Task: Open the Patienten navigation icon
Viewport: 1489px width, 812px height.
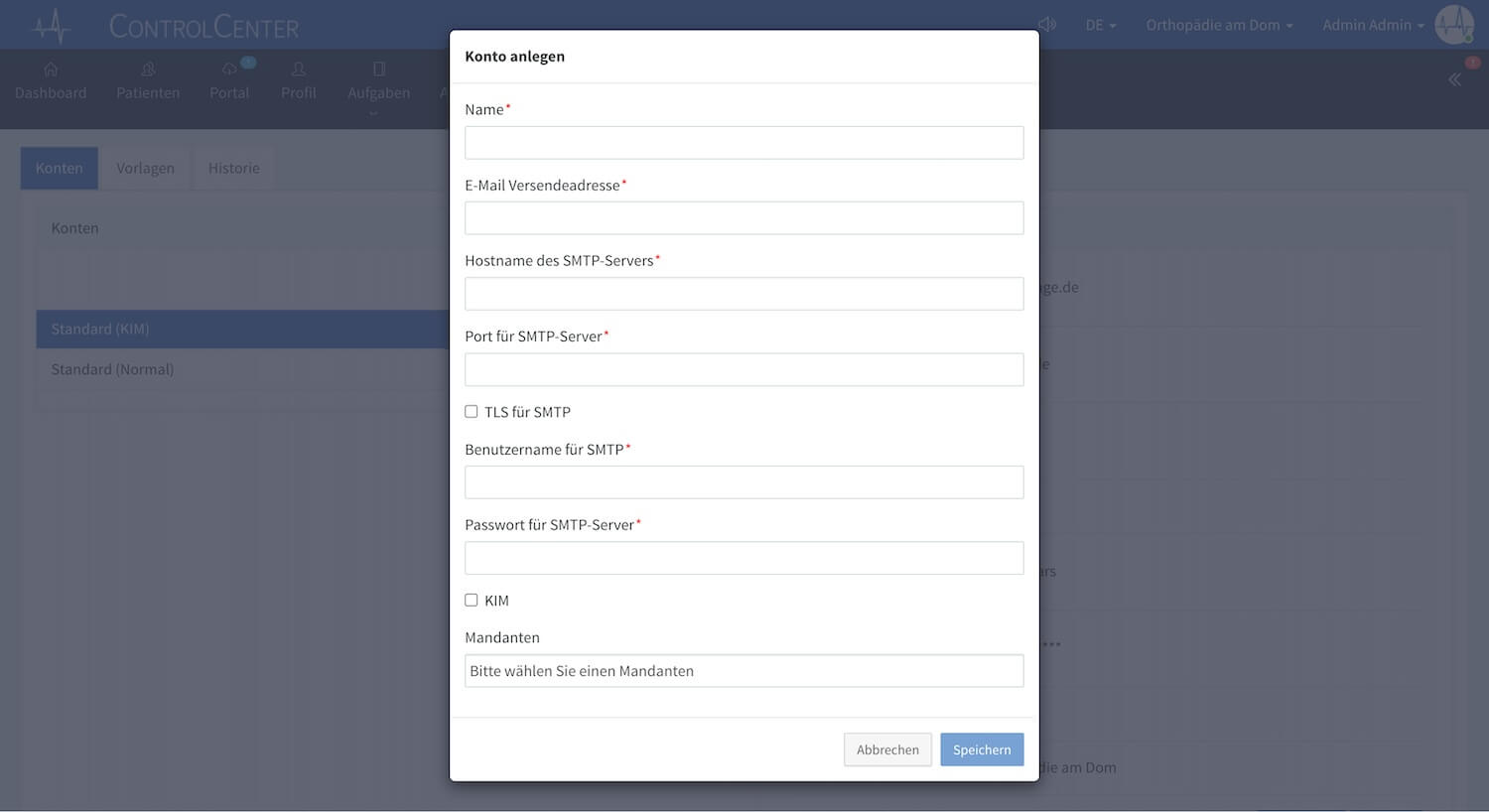Action: point(148,69)
